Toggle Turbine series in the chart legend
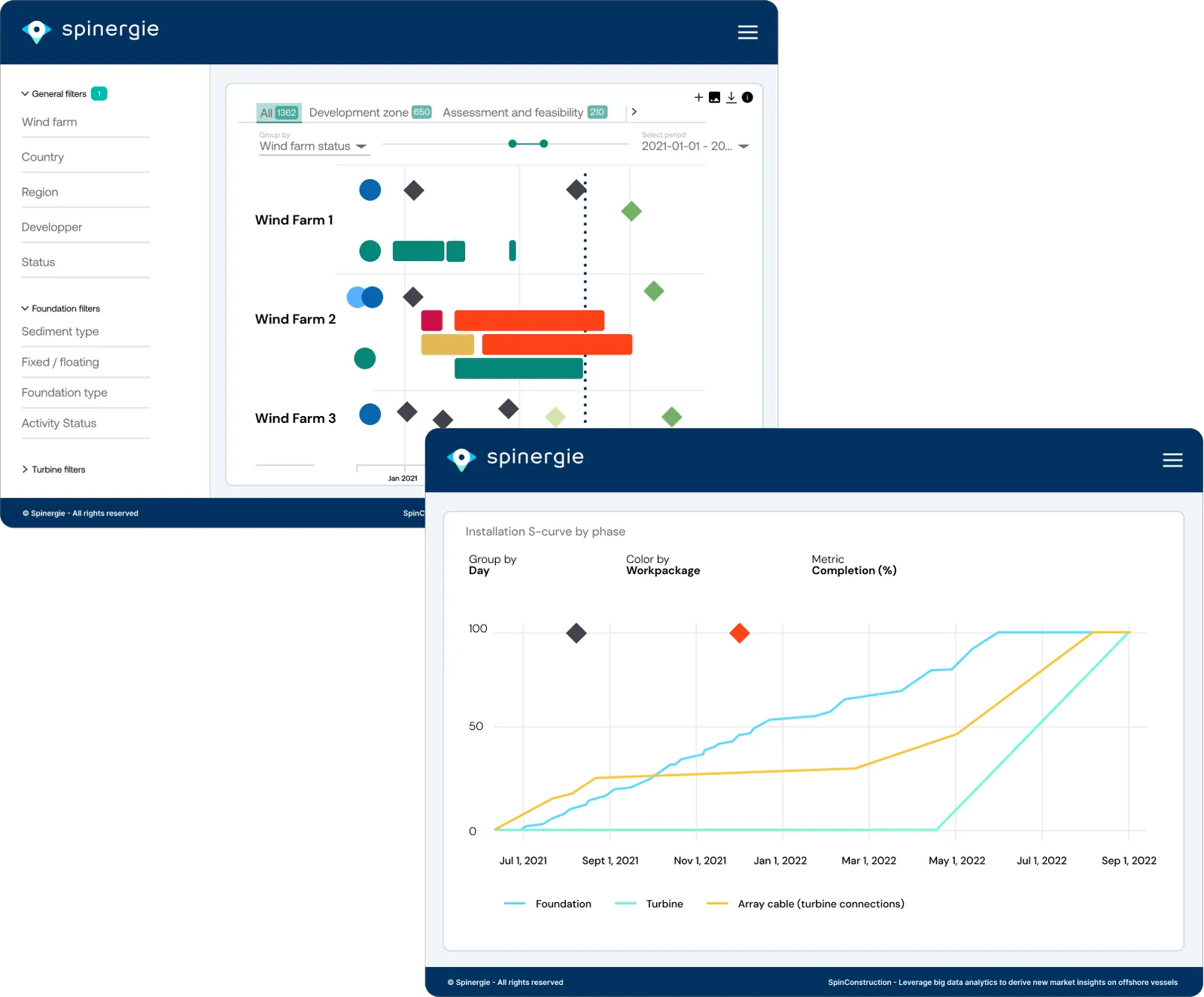This screenshot has width=1204, height=997. (649, 904)
